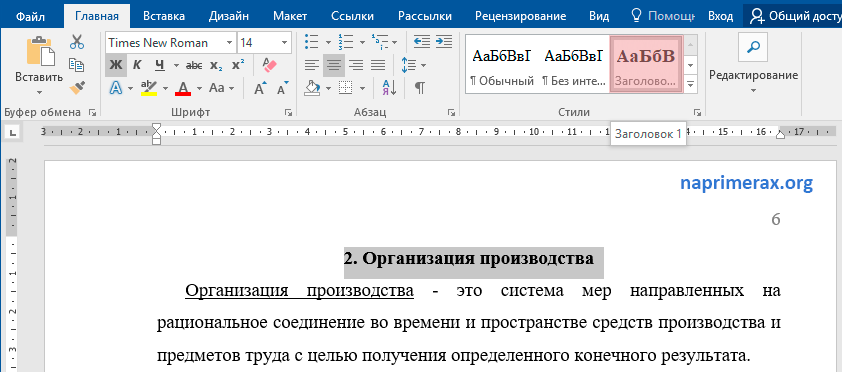Open the Paste options arrow under Вставить

point(39,92)
